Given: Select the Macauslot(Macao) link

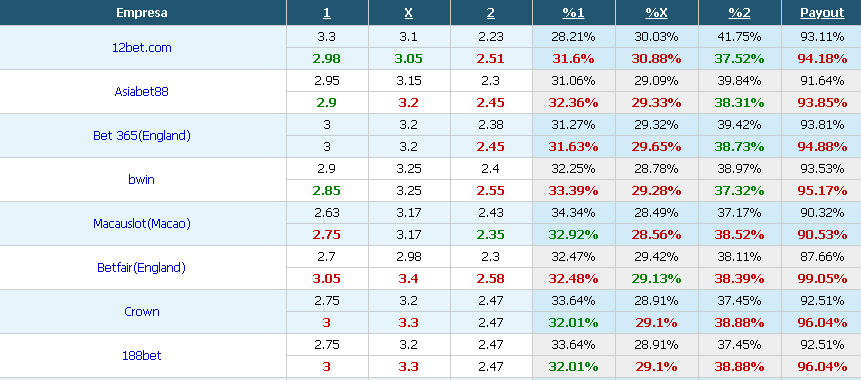Looking at the screenshot, I should coord(142,223).
